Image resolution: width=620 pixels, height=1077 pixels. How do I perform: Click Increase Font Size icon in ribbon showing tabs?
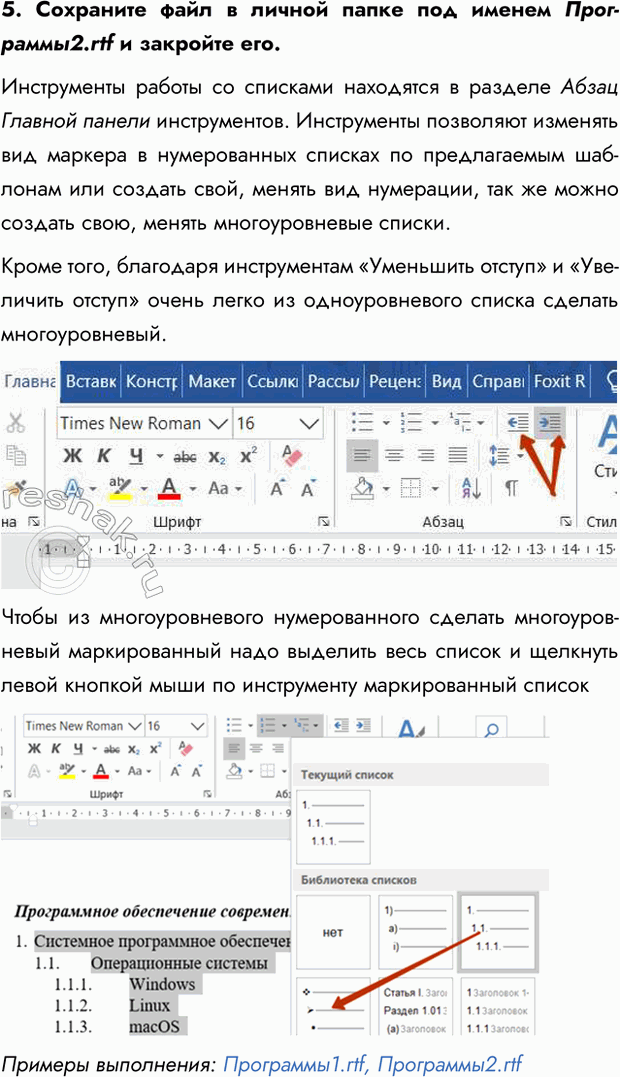277,489
